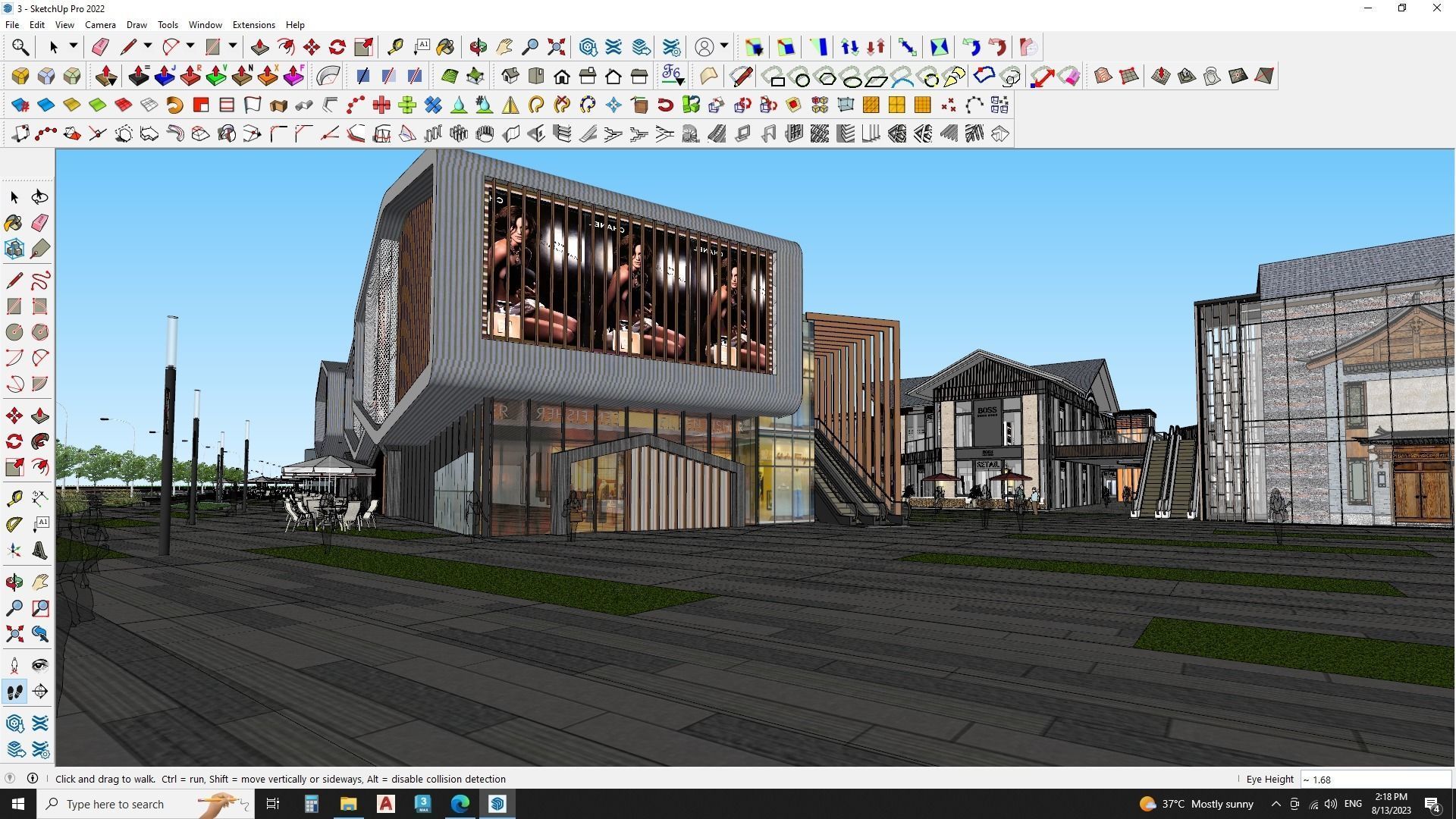
Task: Expand the Arc tool dropdown arrow
Action: coord(190,46)
